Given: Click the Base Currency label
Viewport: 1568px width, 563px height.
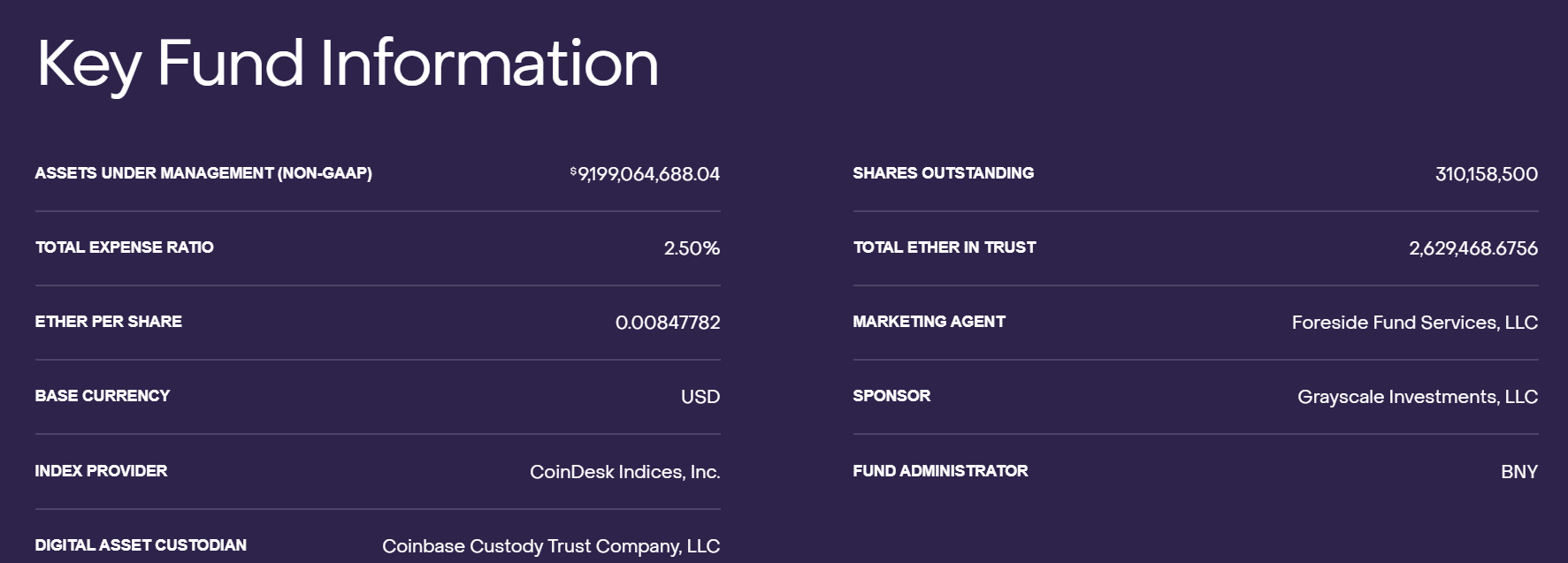Looking at the screenshot, I should (103, 396).
